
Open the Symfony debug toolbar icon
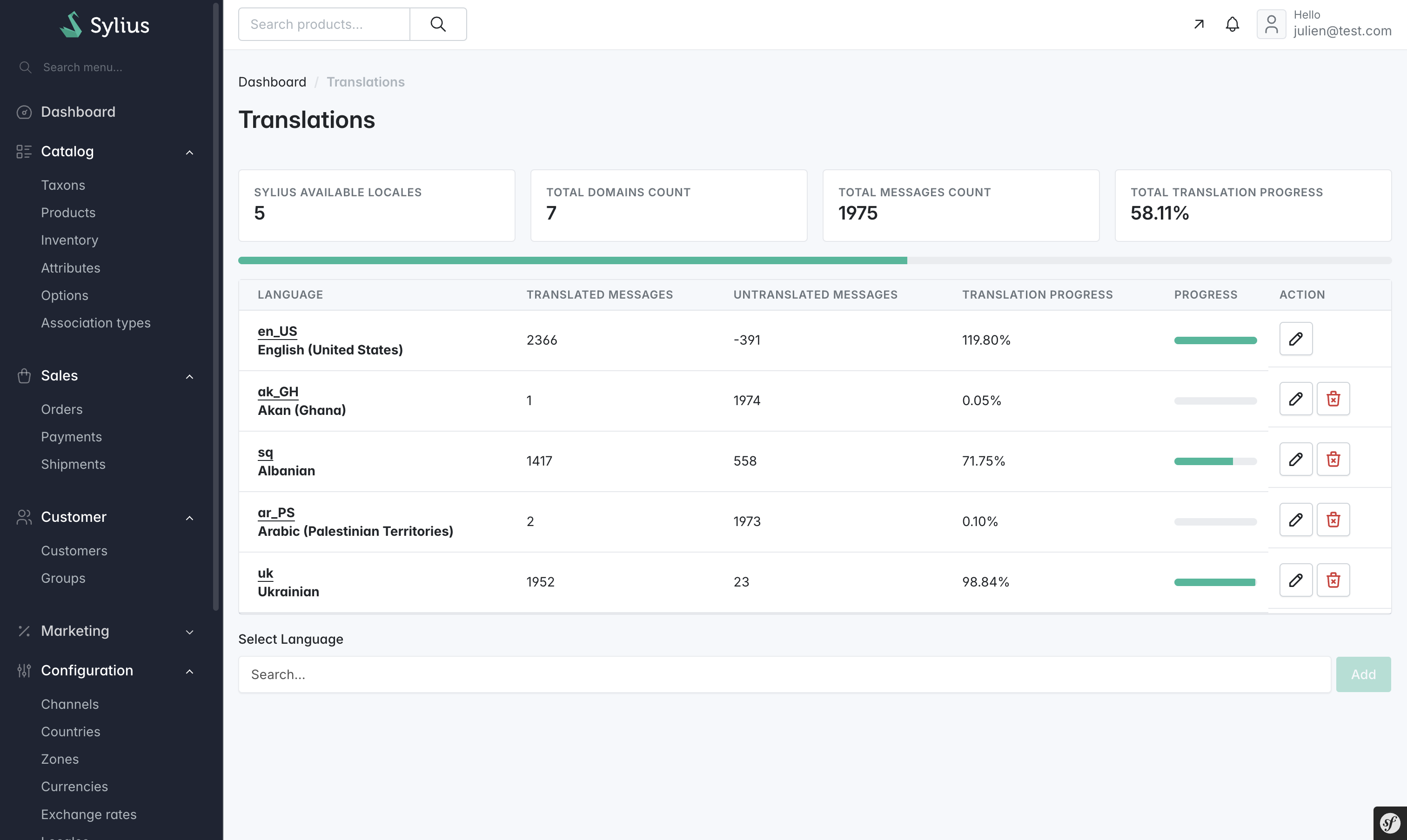point(1389,823)
